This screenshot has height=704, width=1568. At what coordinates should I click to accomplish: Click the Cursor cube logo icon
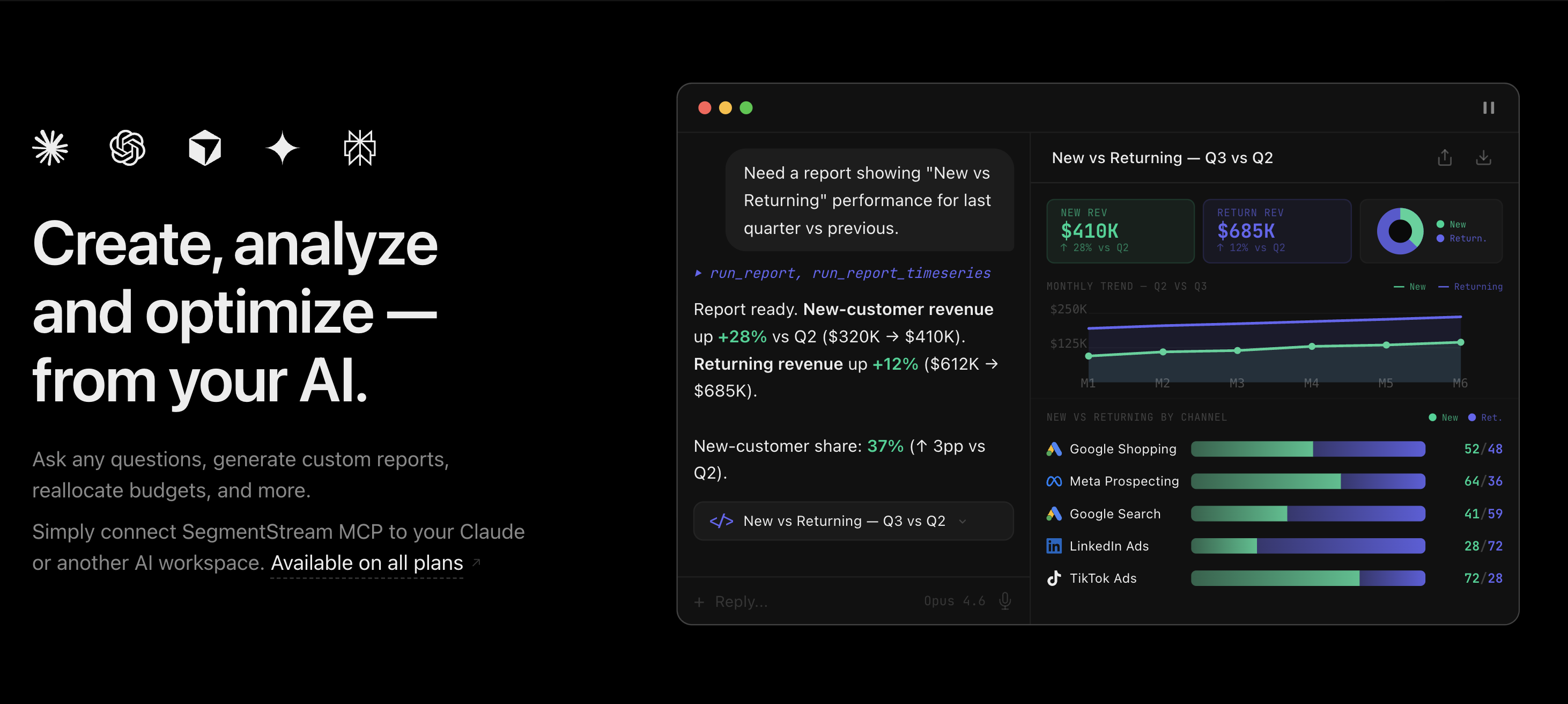pos(204,148)
